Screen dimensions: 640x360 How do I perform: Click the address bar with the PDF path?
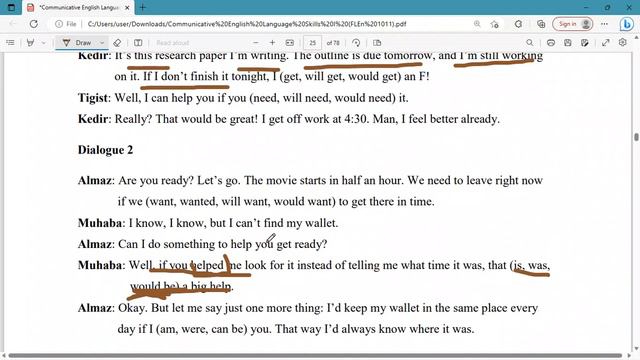(x=247, y=24)
